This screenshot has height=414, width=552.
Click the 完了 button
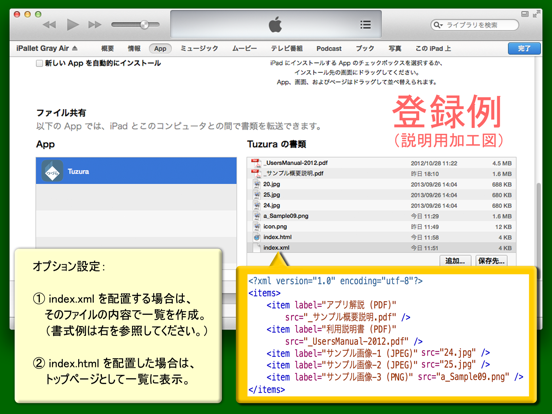(x=524, y=49)
